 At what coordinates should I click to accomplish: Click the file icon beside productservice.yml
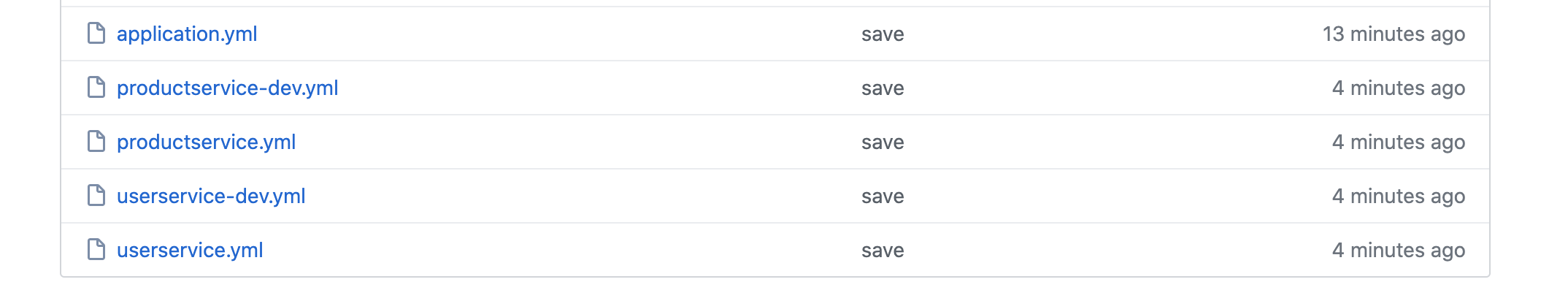96,142
